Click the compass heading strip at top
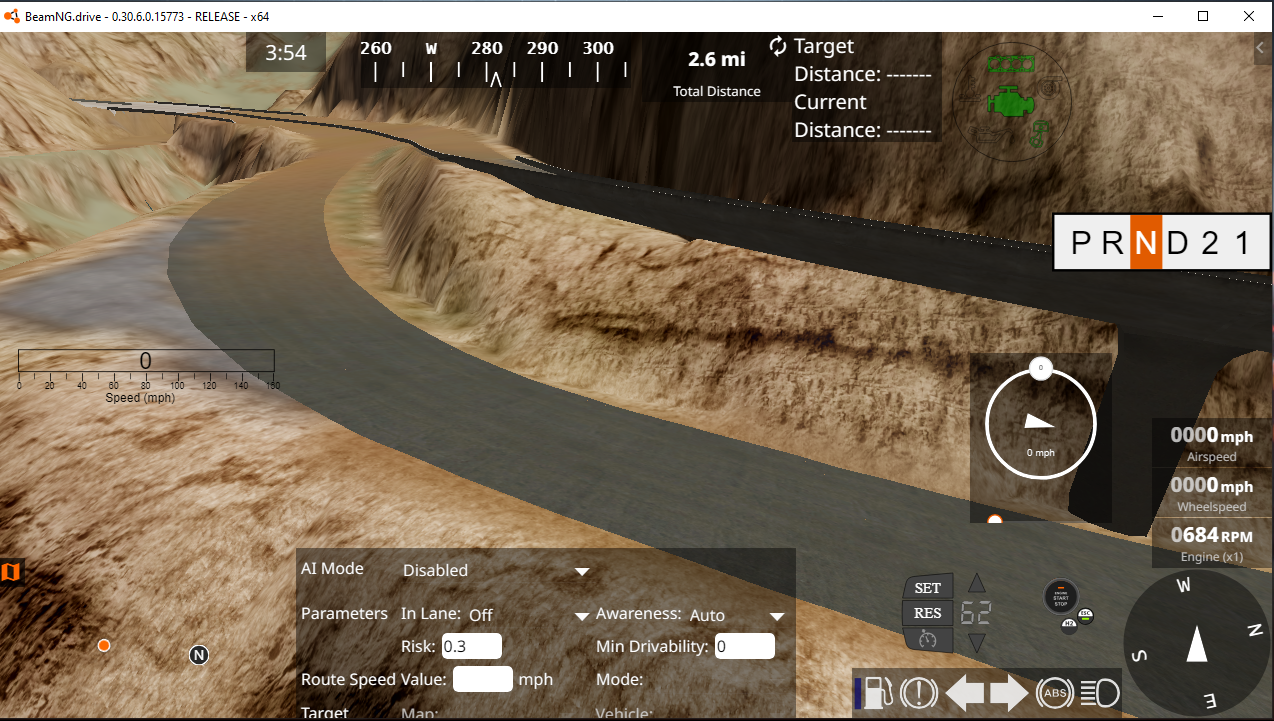 pos(495,61)
